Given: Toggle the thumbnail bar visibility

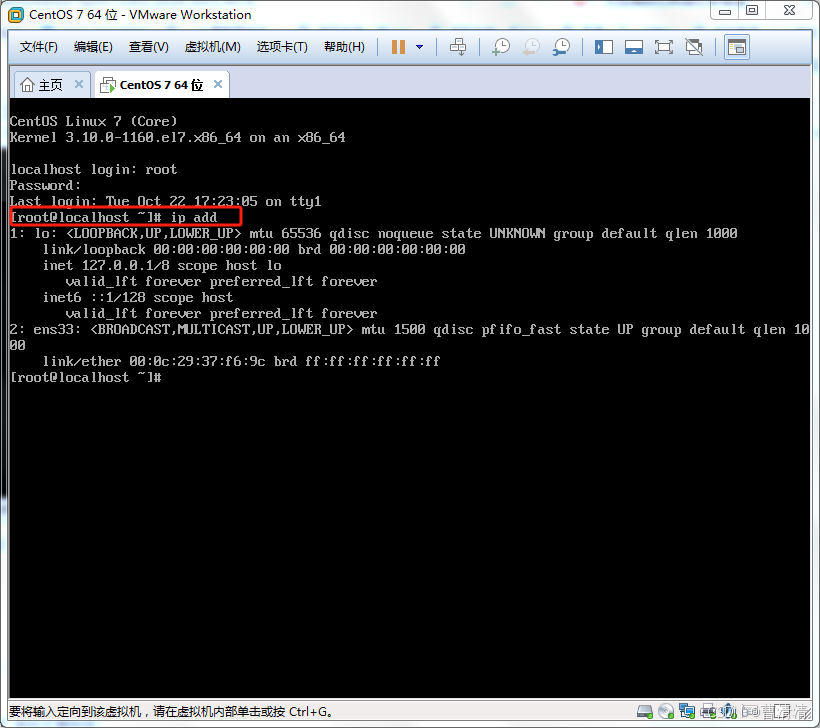Looking at the screenshot, I should (633, 46).
